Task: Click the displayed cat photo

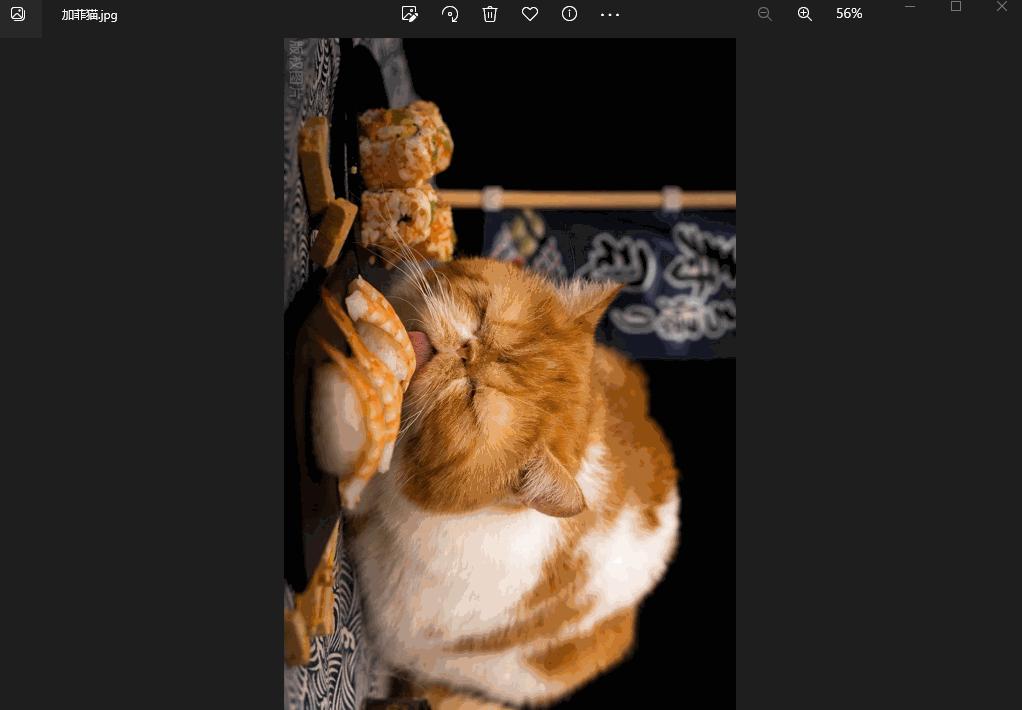Action: click(x=510, y=374)
